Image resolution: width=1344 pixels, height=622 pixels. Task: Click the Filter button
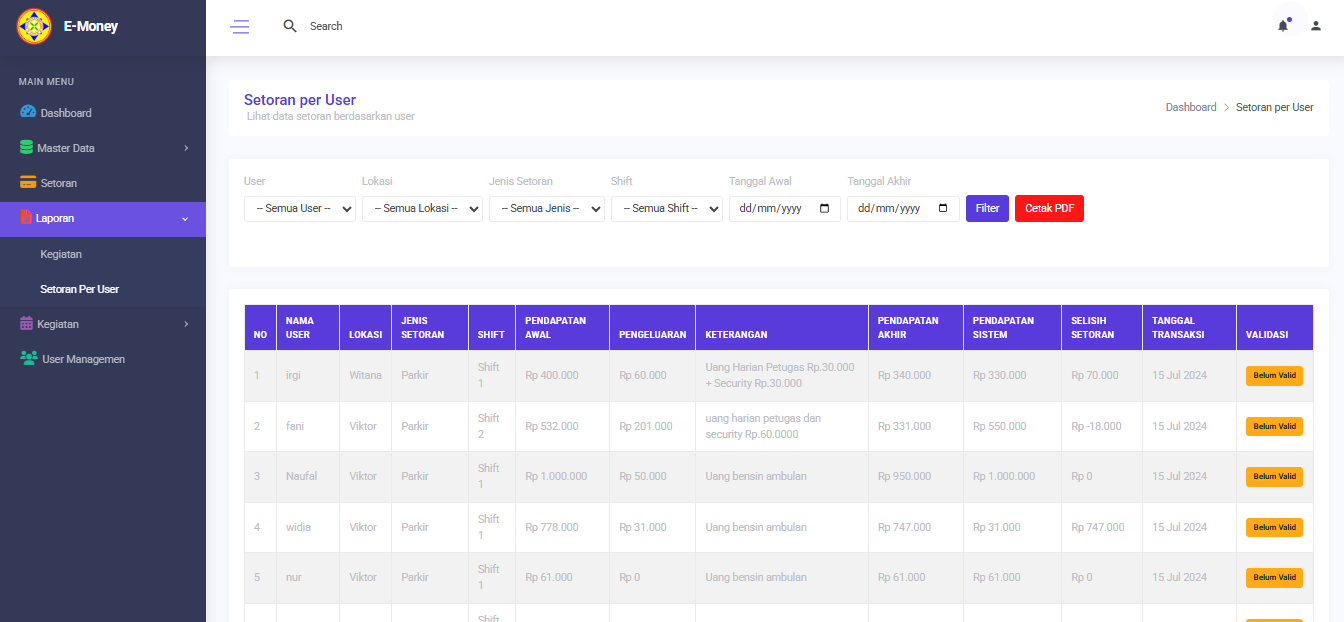point(987,208)
